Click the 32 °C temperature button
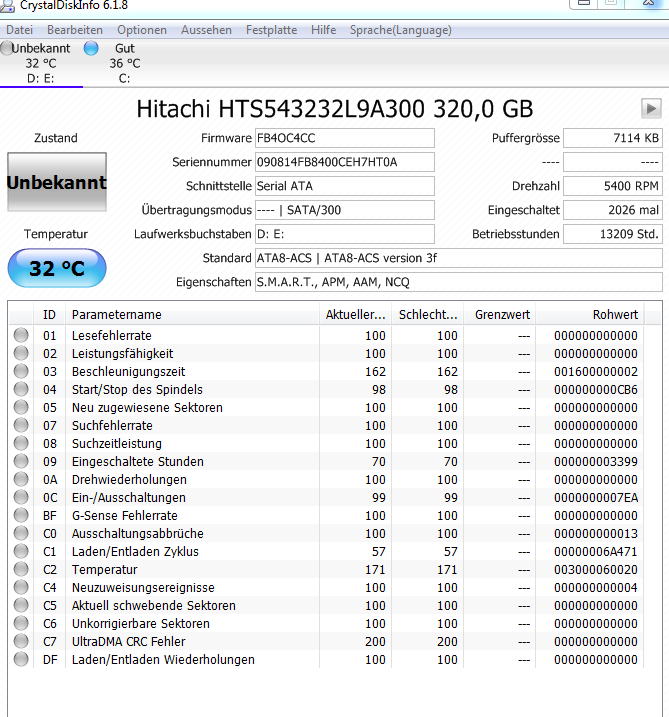Viewport: 669px width, 717px height. (x=57, y=268)
